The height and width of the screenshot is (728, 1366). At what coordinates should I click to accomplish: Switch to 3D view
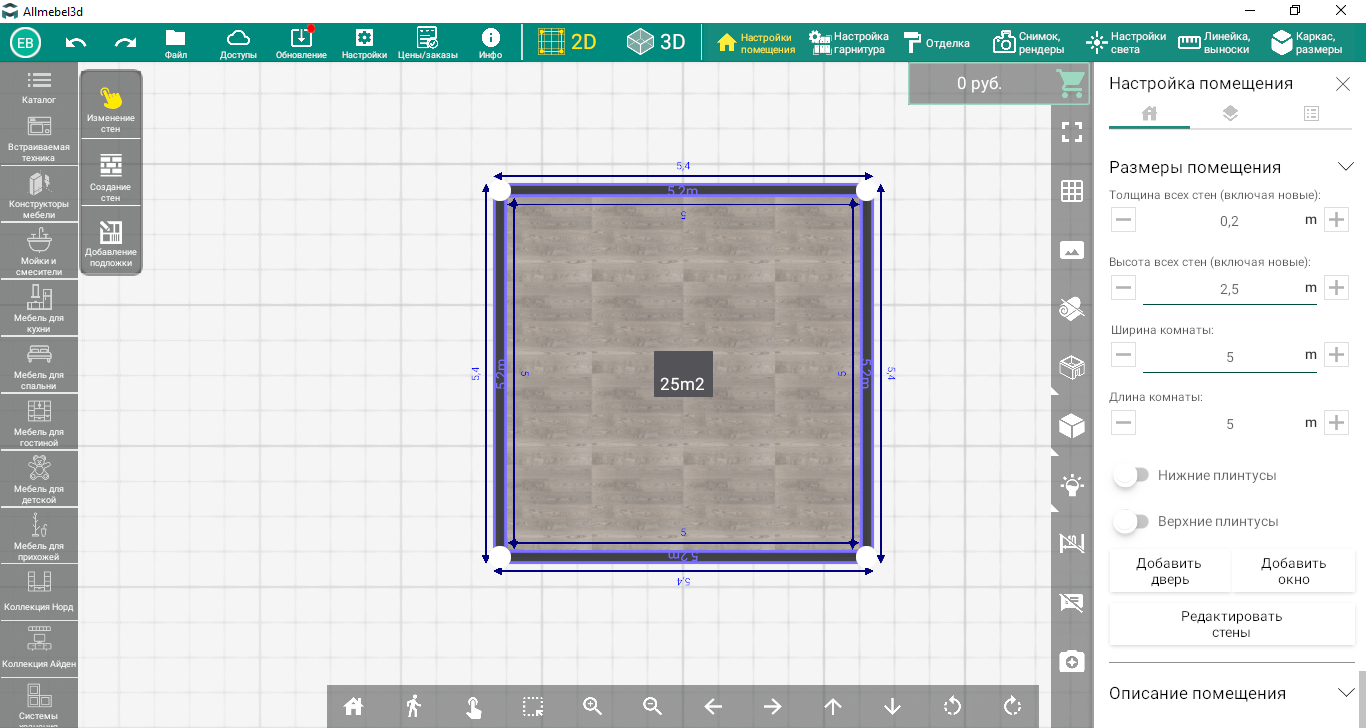(656, 42)
